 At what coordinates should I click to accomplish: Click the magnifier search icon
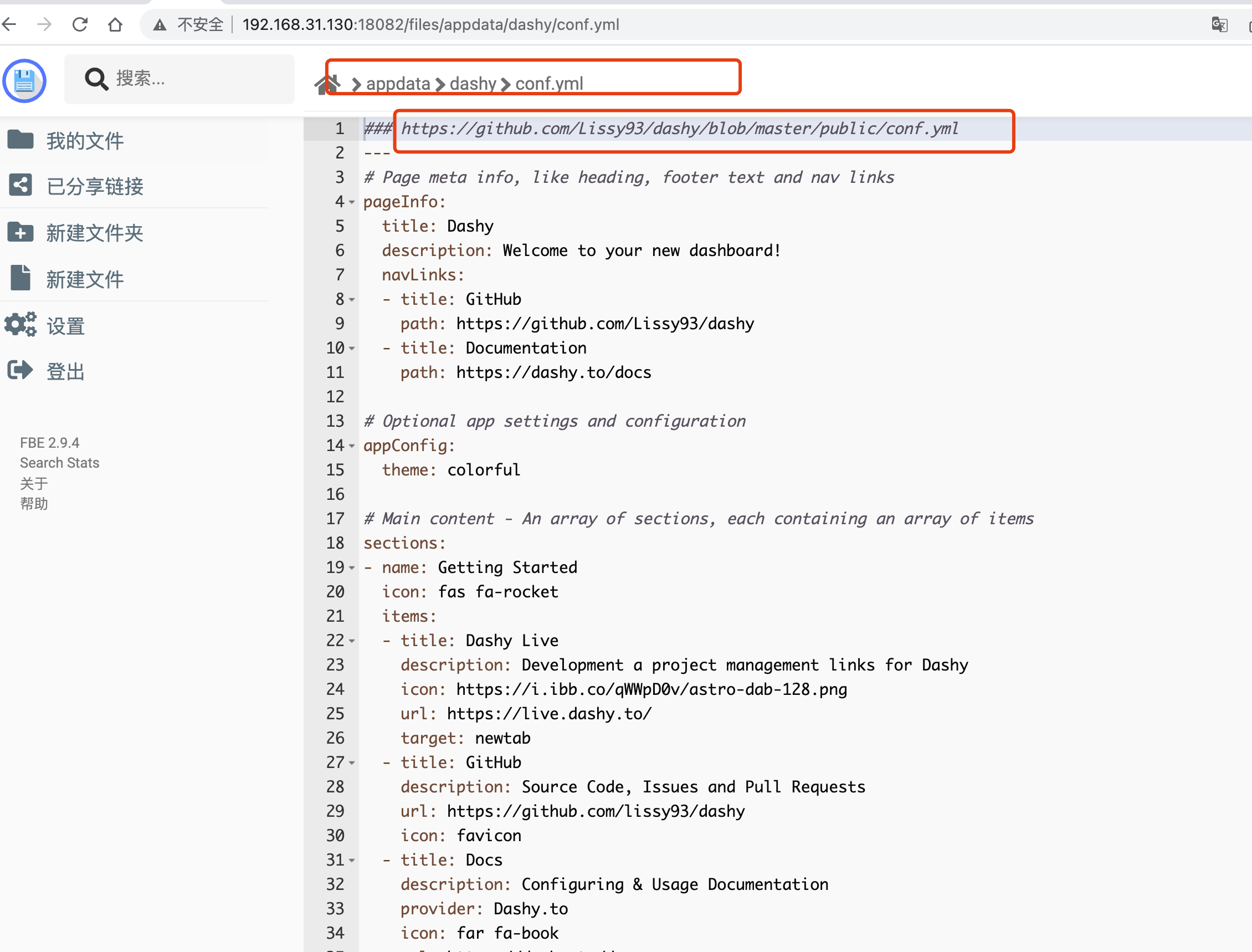[x=96, y=79]
